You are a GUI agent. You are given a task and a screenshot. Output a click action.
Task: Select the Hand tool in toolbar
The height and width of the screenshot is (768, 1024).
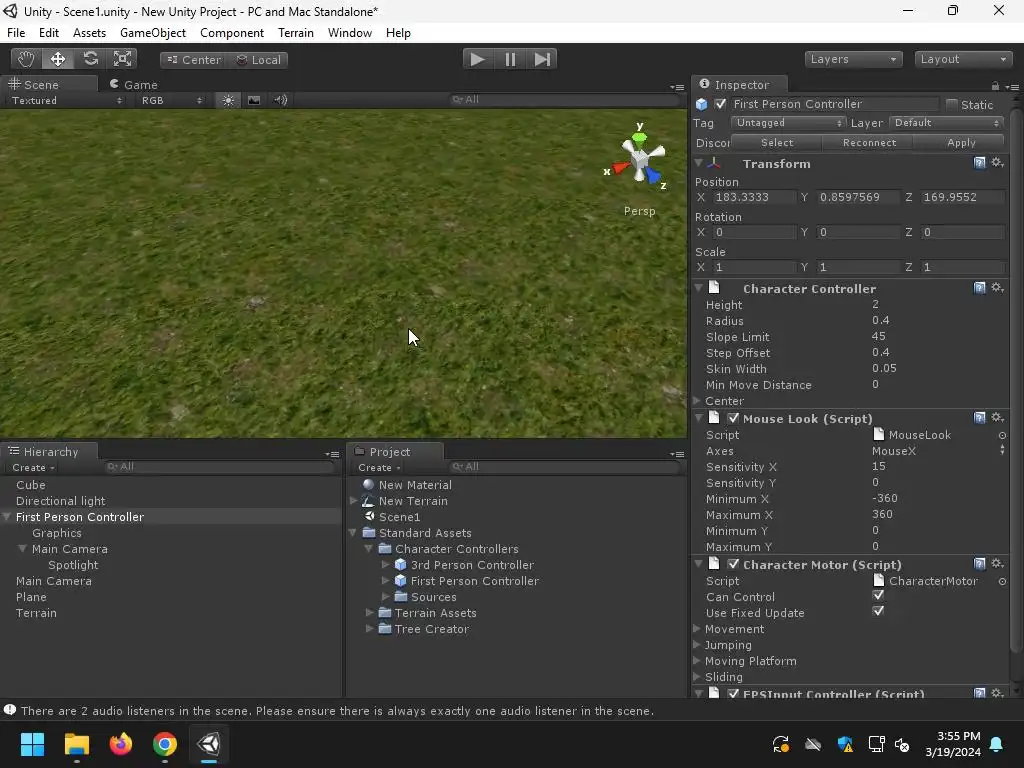[x=26, y=59]
